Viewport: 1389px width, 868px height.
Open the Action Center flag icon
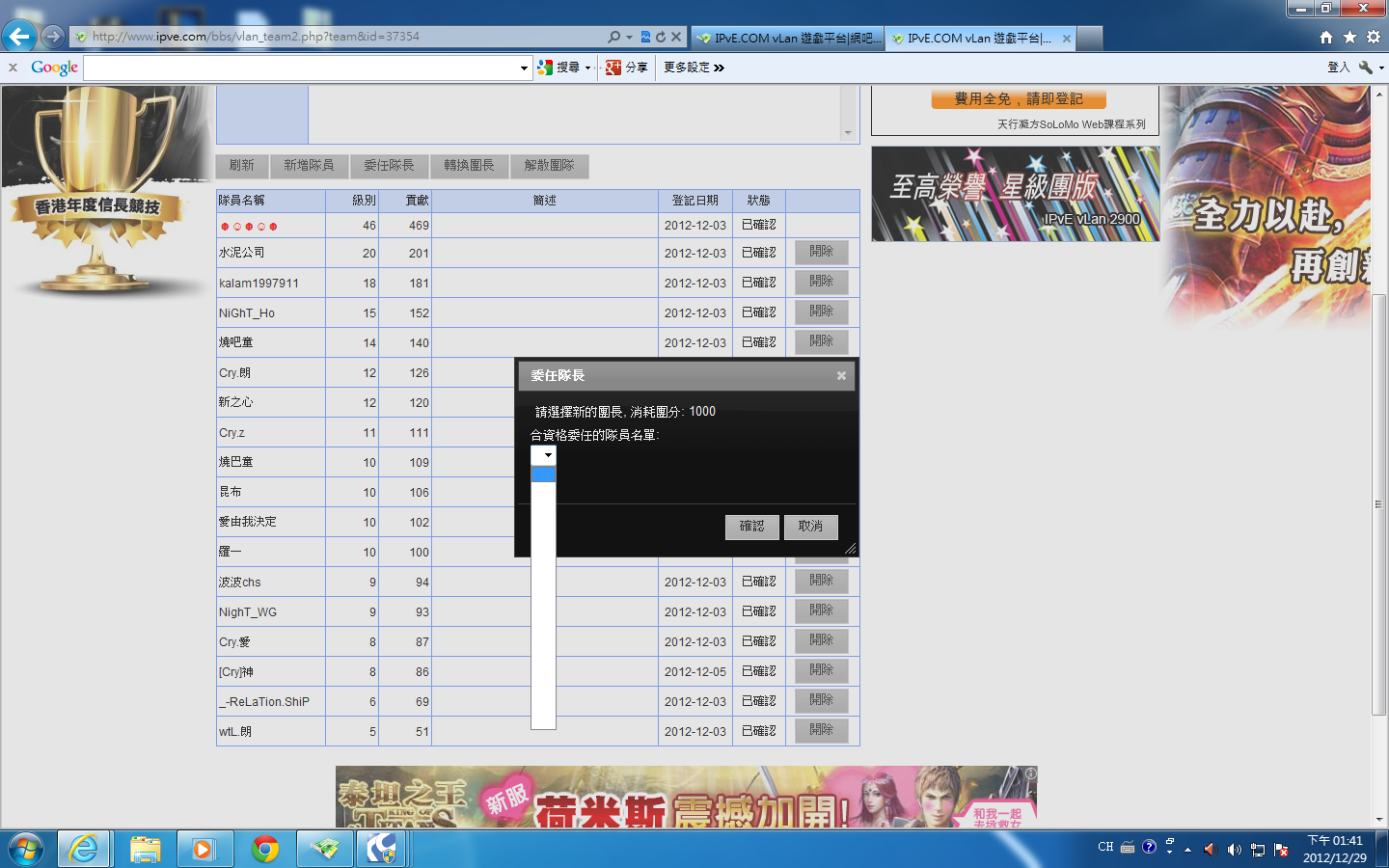tap(1281, 850)
